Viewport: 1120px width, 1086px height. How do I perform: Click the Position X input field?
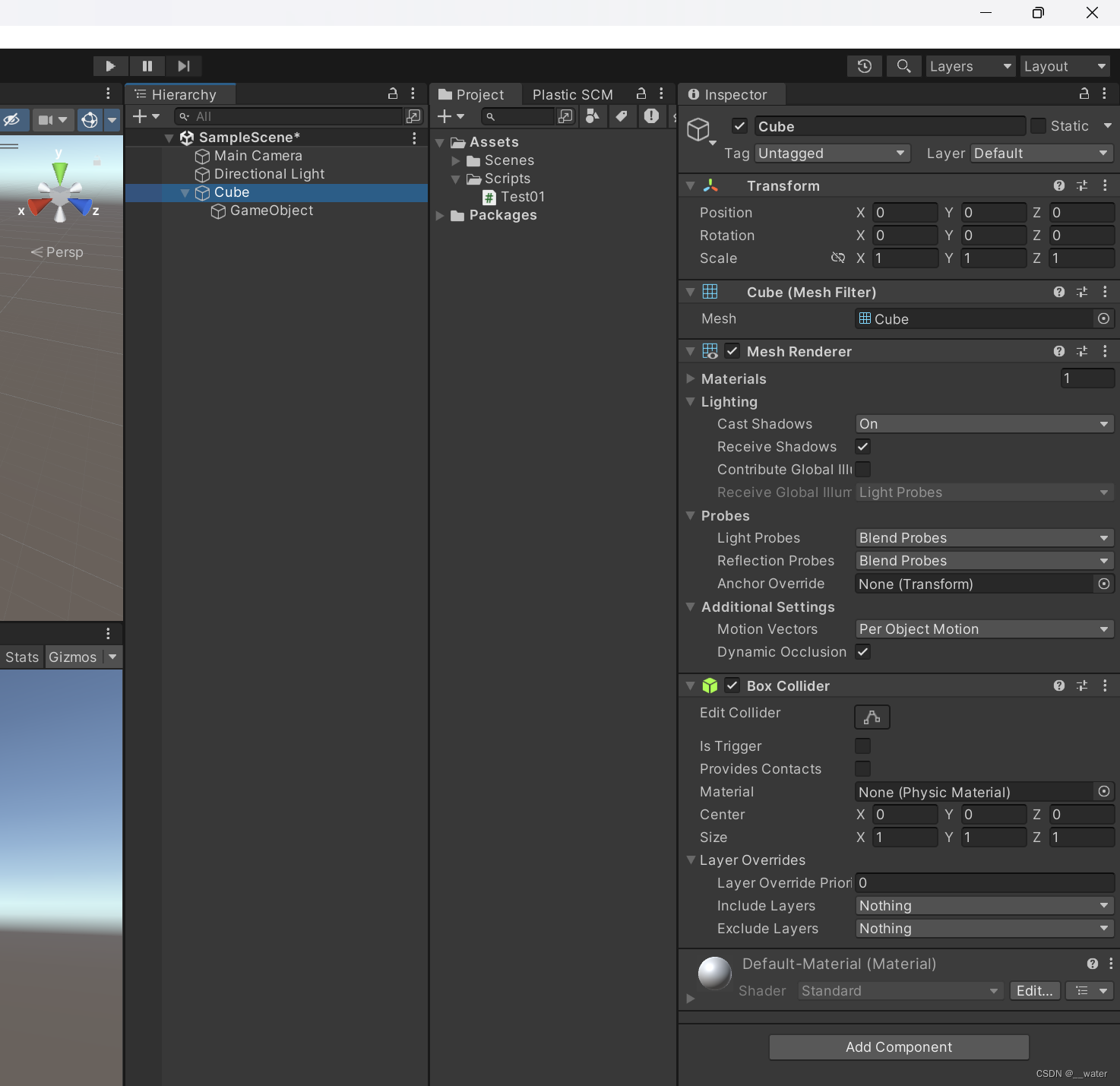coord(904,212)
